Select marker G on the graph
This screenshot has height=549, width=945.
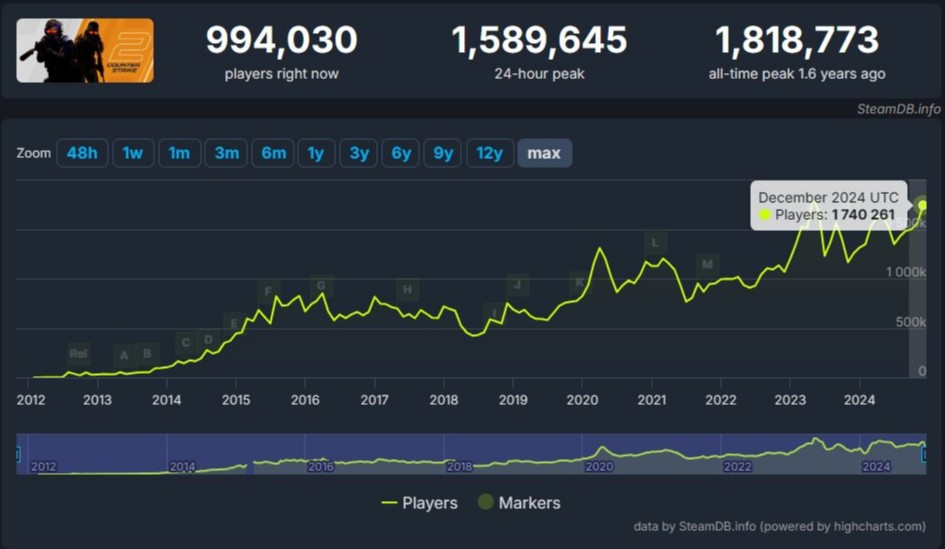(321, 286)
